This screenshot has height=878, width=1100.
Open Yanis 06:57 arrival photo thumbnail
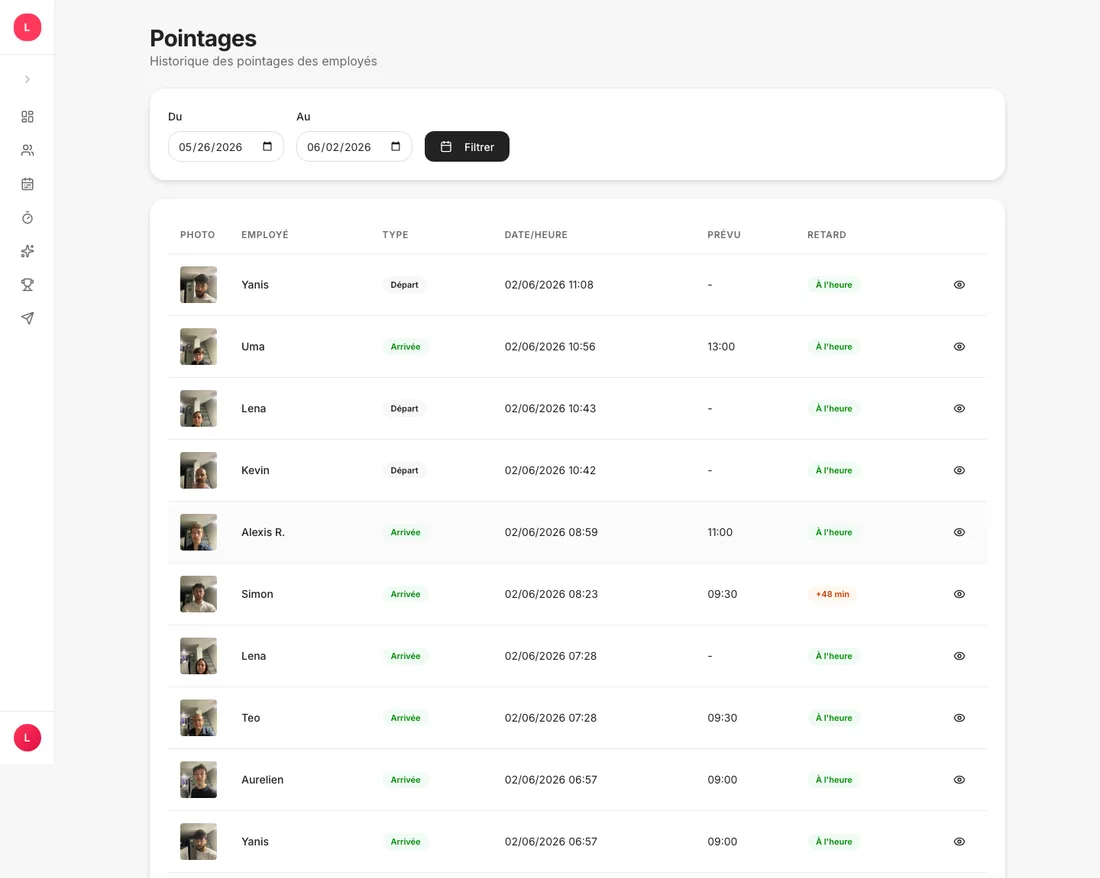pos(199,842)
